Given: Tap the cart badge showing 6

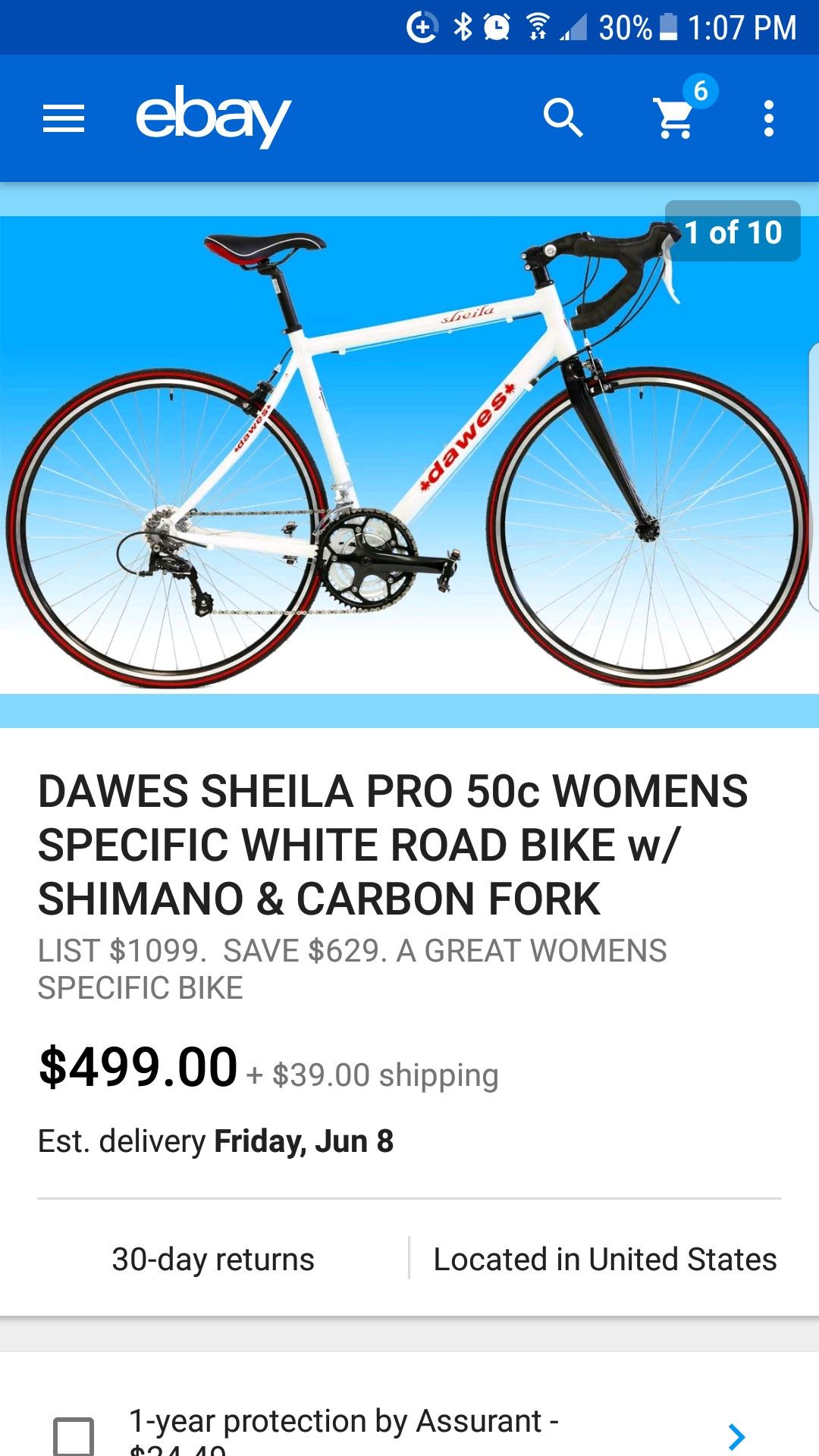Looking at the screenshot, I should tap(700, 91).
